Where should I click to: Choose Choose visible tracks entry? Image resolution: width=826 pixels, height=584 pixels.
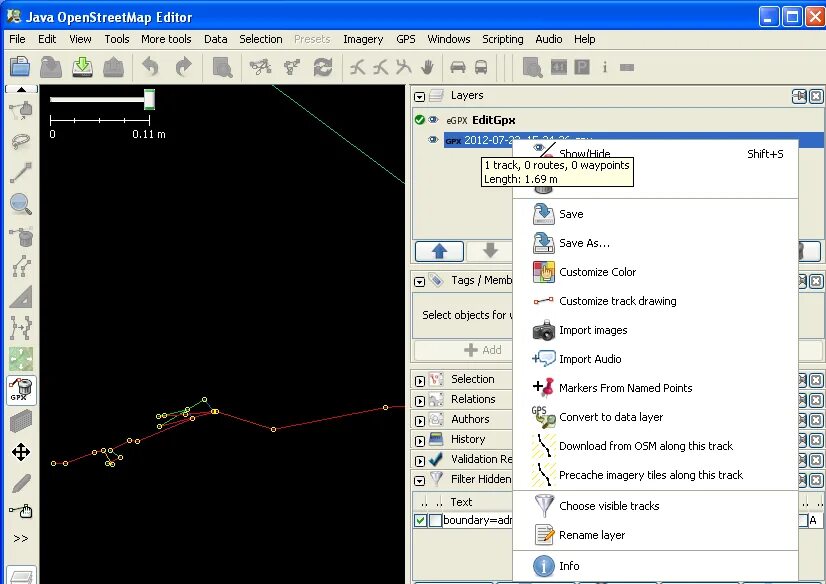click(x=655, y=506)
